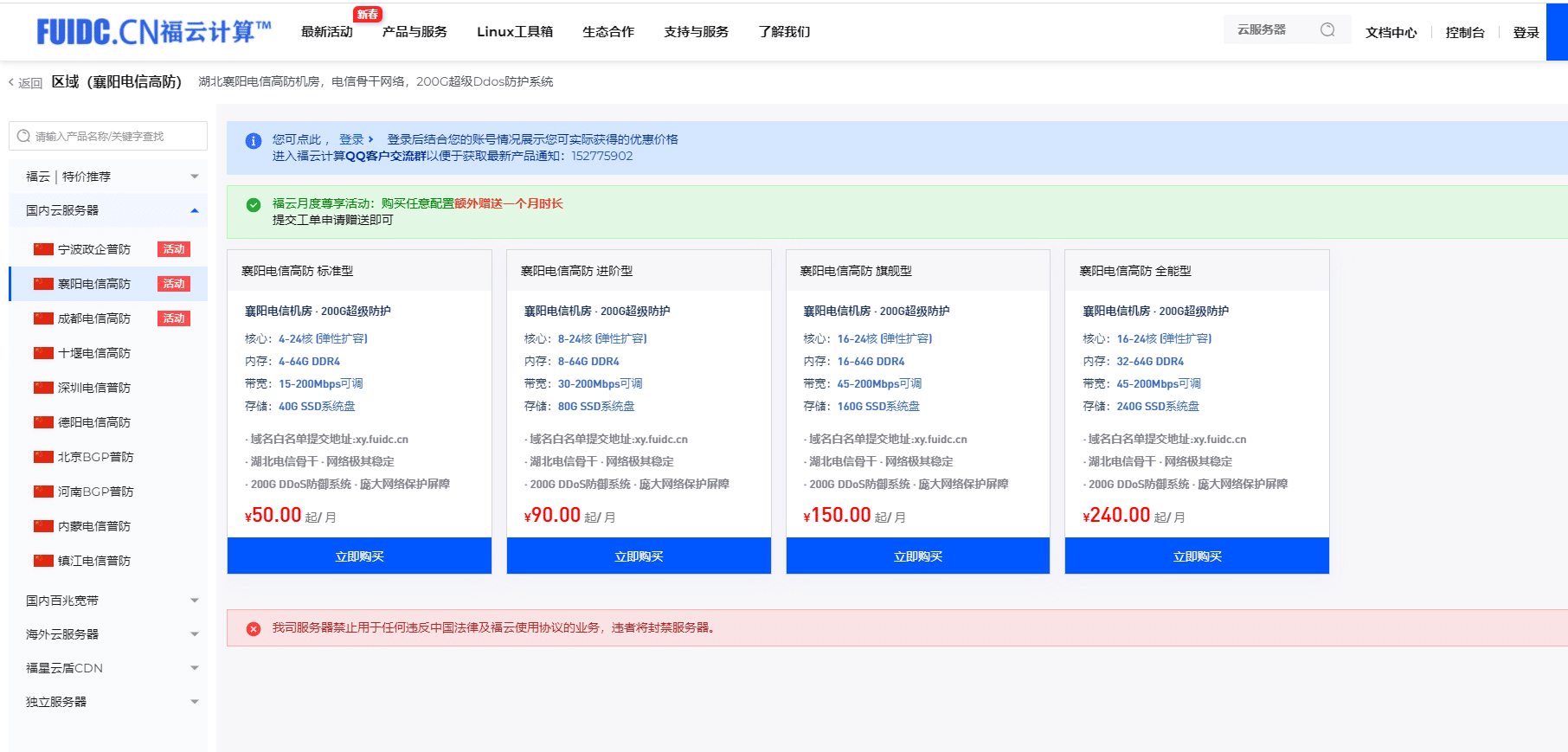Click the red 活动 badge beside 宁波政企普防
Screen dimensions: 1568x752
click(174, 249)
